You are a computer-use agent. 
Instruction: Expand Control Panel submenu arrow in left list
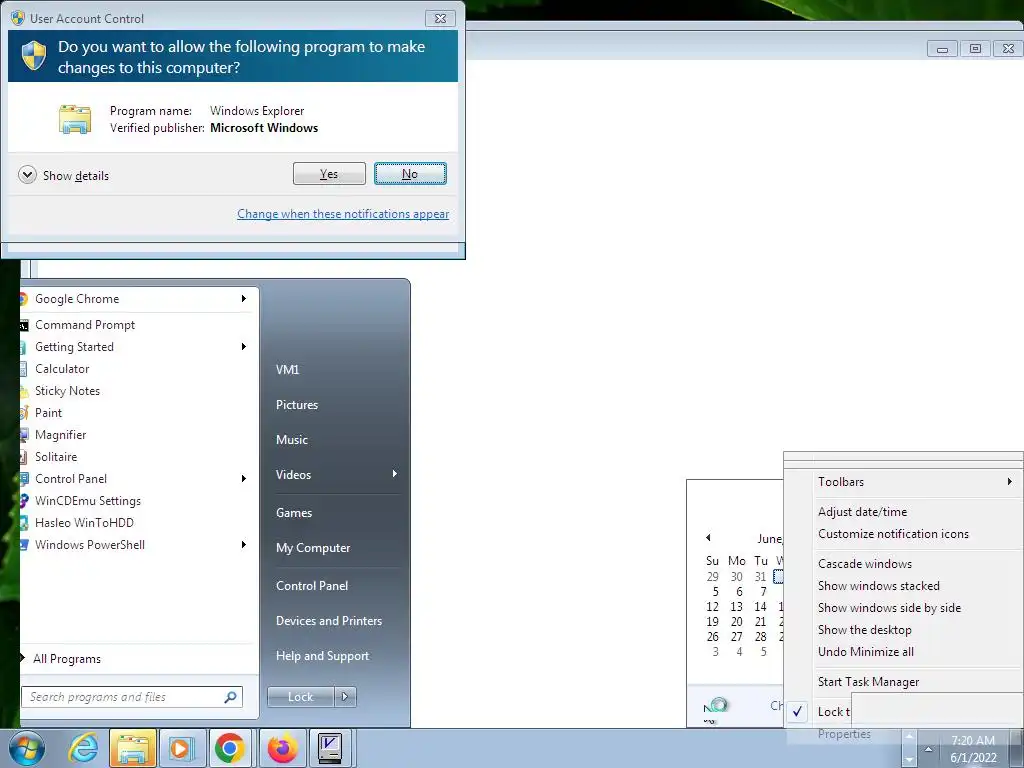244,479
